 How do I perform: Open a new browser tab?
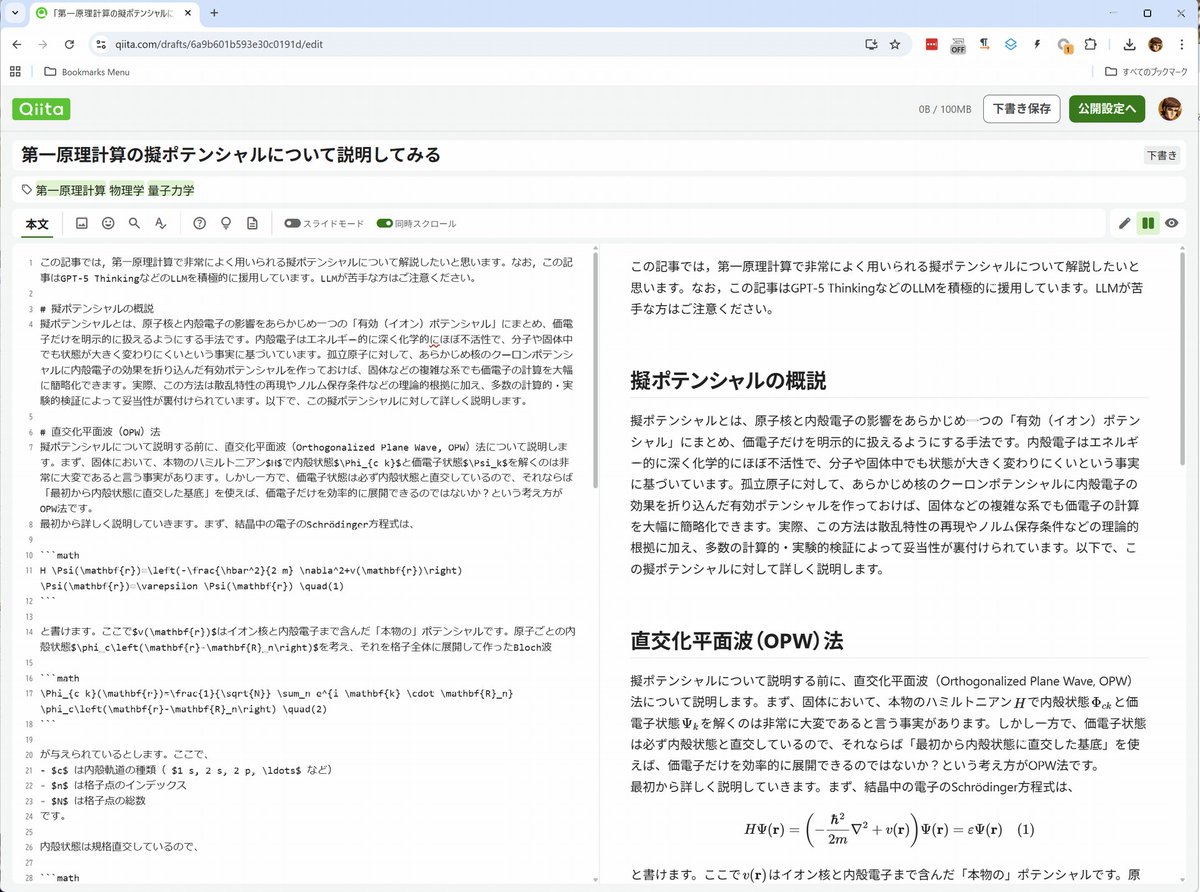click(x=214, y=13)
